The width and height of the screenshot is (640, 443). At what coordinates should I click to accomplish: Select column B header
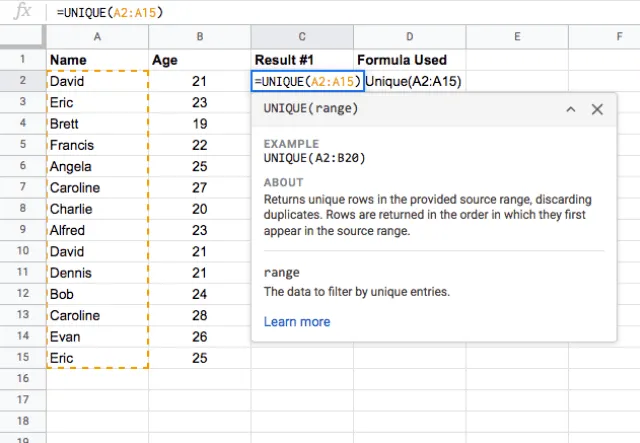tap(200, 37)
